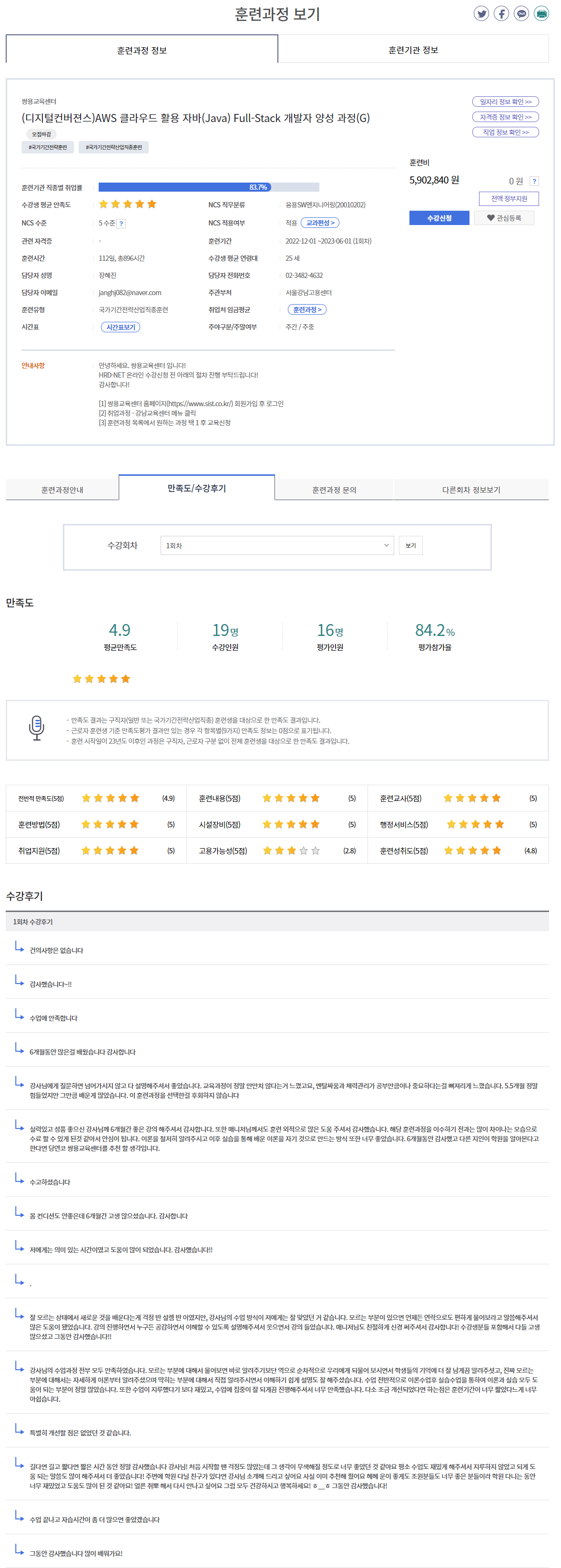Click the NCS 수준 question mark icon
This screenshot has height=1568, width=561.
point(121,224)
